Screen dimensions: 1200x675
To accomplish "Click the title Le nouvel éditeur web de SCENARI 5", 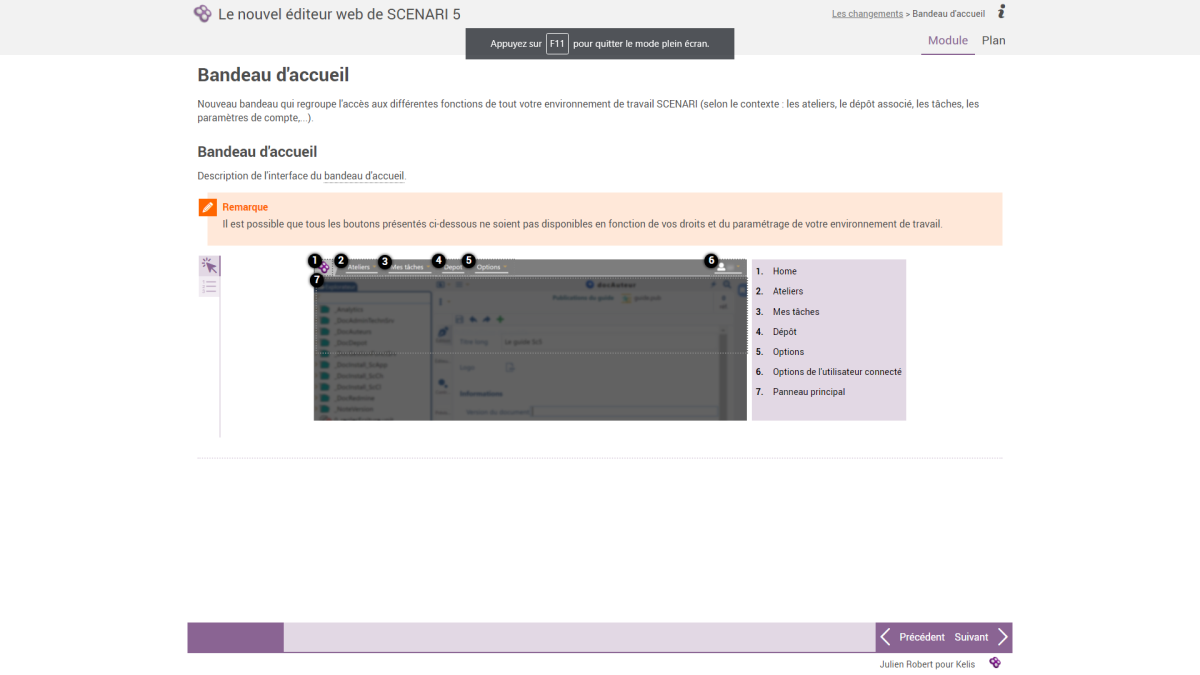I will click(x=339, y=14).
